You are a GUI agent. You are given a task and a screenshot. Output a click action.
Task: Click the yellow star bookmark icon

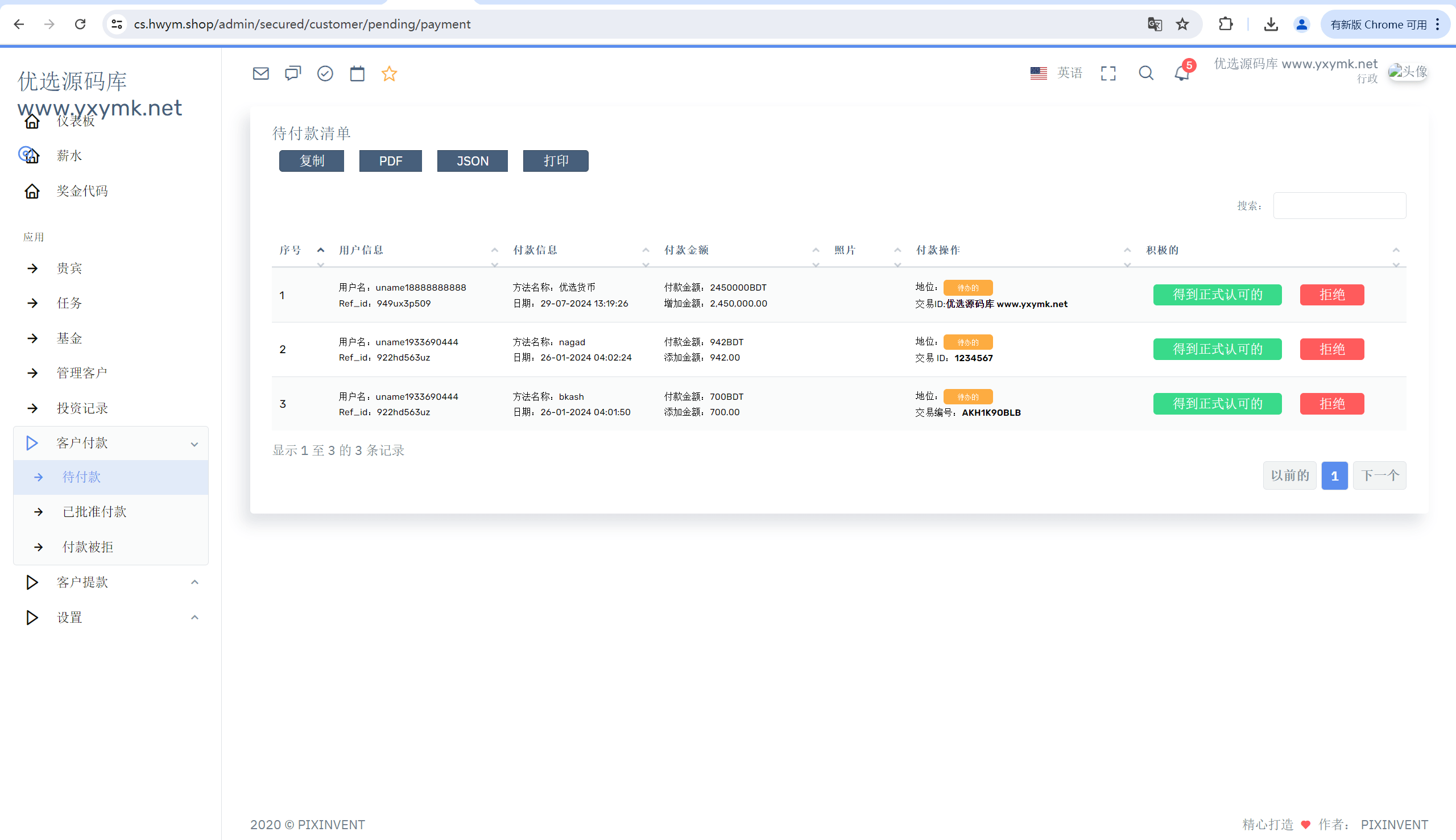coord(390,73)
